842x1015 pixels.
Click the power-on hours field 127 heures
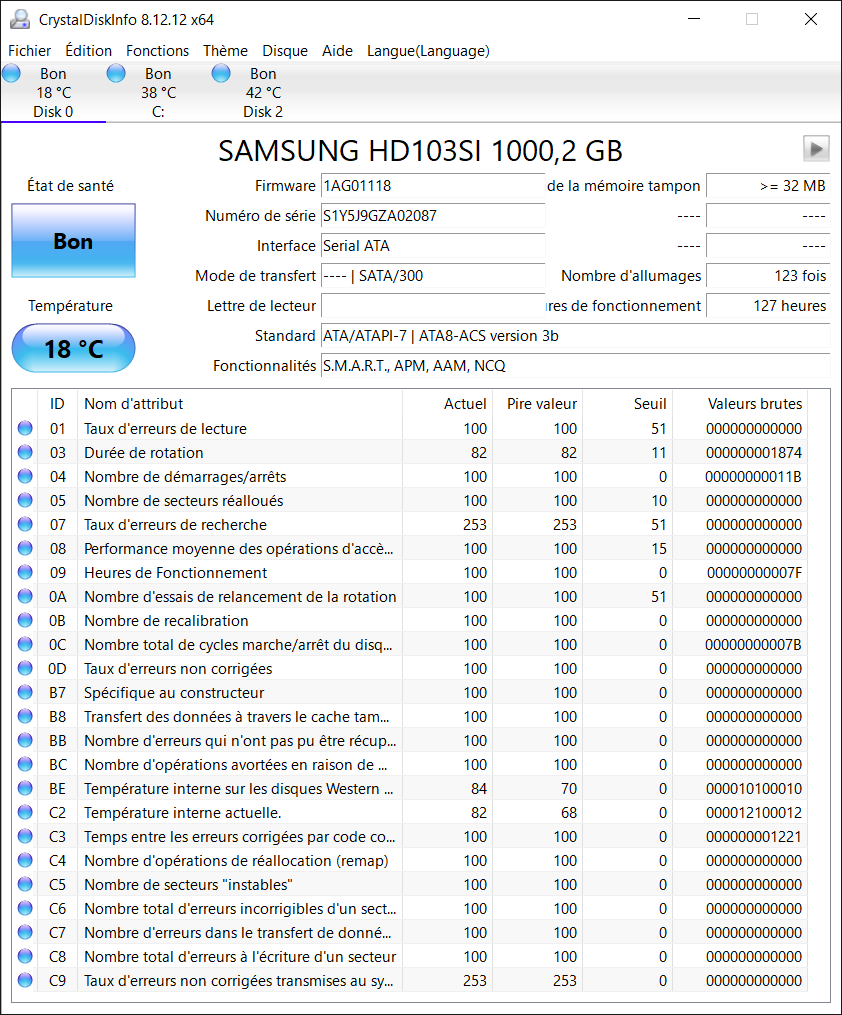coord(768,306)
